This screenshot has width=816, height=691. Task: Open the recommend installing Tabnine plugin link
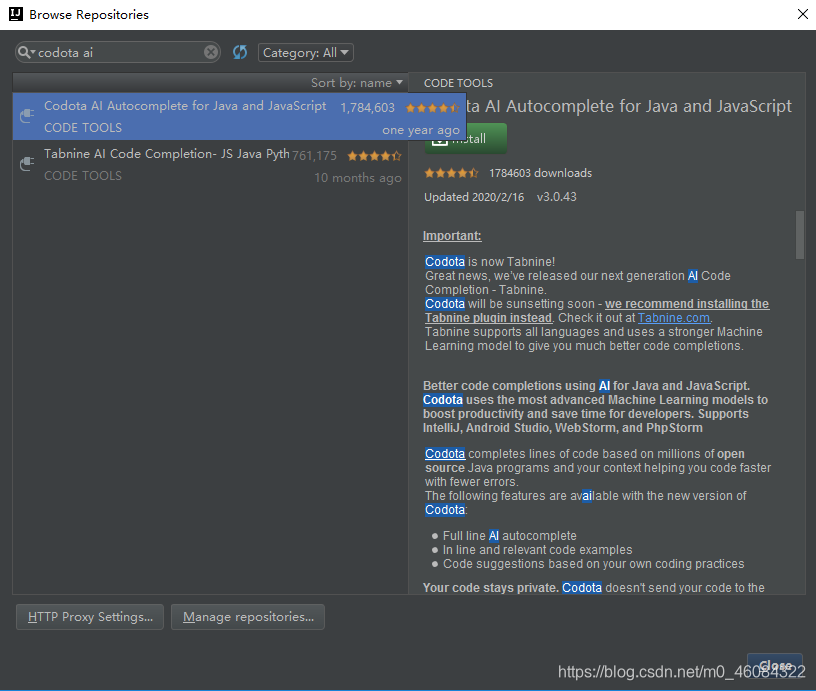[x=597, y=311]
